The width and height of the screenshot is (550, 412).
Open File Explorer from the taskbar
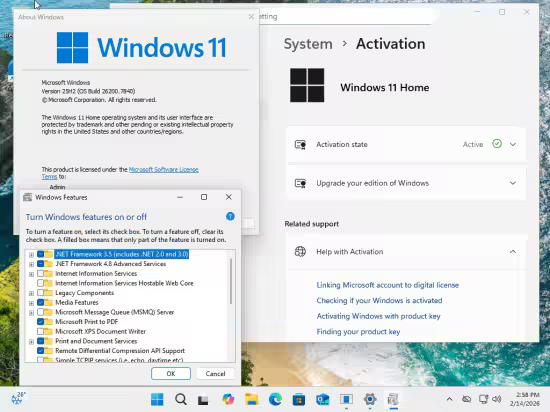tap(251, 399)
